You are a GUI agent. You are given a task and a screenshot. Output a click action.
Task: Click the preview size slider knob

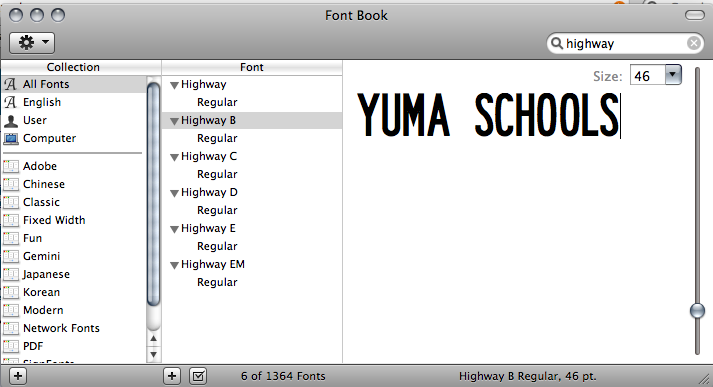pyautogui.click(x=697, y=311)
